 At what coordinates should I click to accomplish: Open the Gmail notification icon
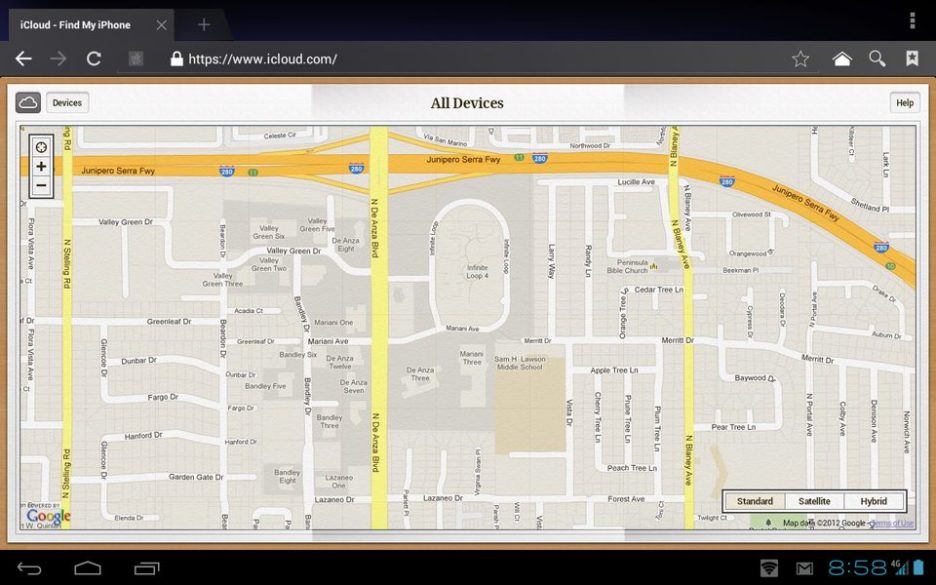[805, 568]
